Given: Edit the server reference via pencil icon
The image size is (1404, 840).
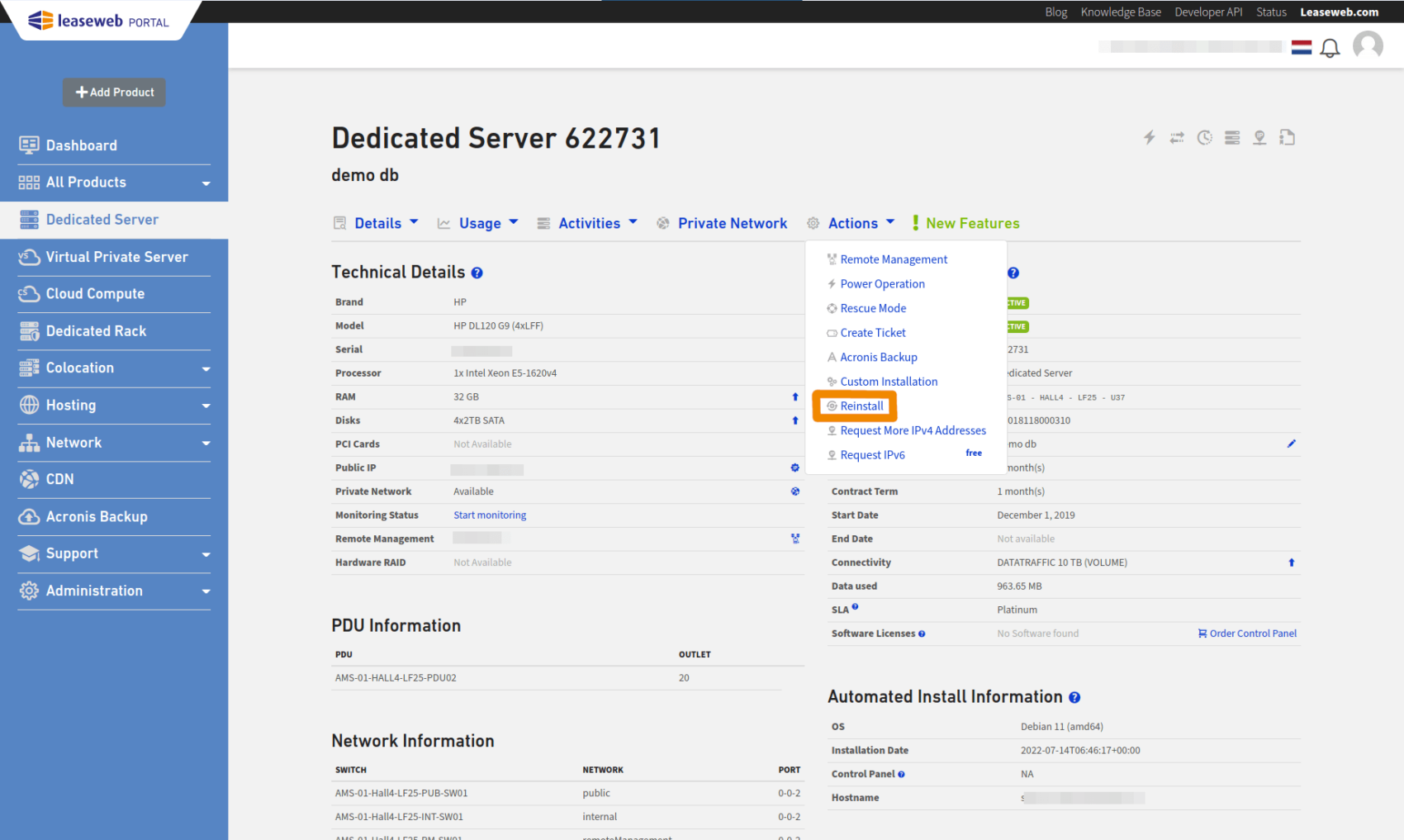Looking at the screenshot, I should (1292, 444).
